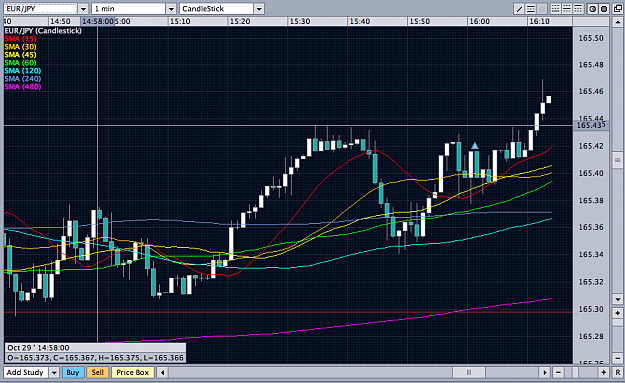Click the vertical scroll down arrow
Screen dimensions: 625x383
tap(617, 299)
